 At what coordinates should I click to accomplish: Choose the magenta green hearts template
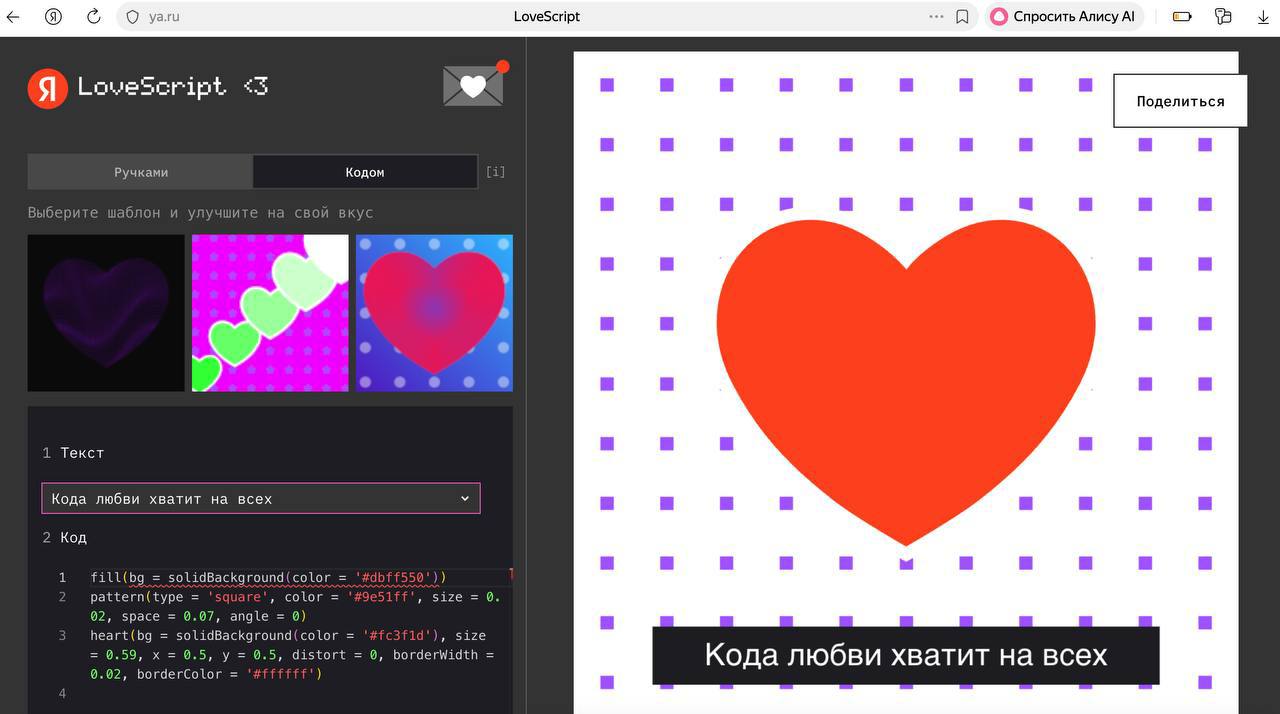pos(270,313)
